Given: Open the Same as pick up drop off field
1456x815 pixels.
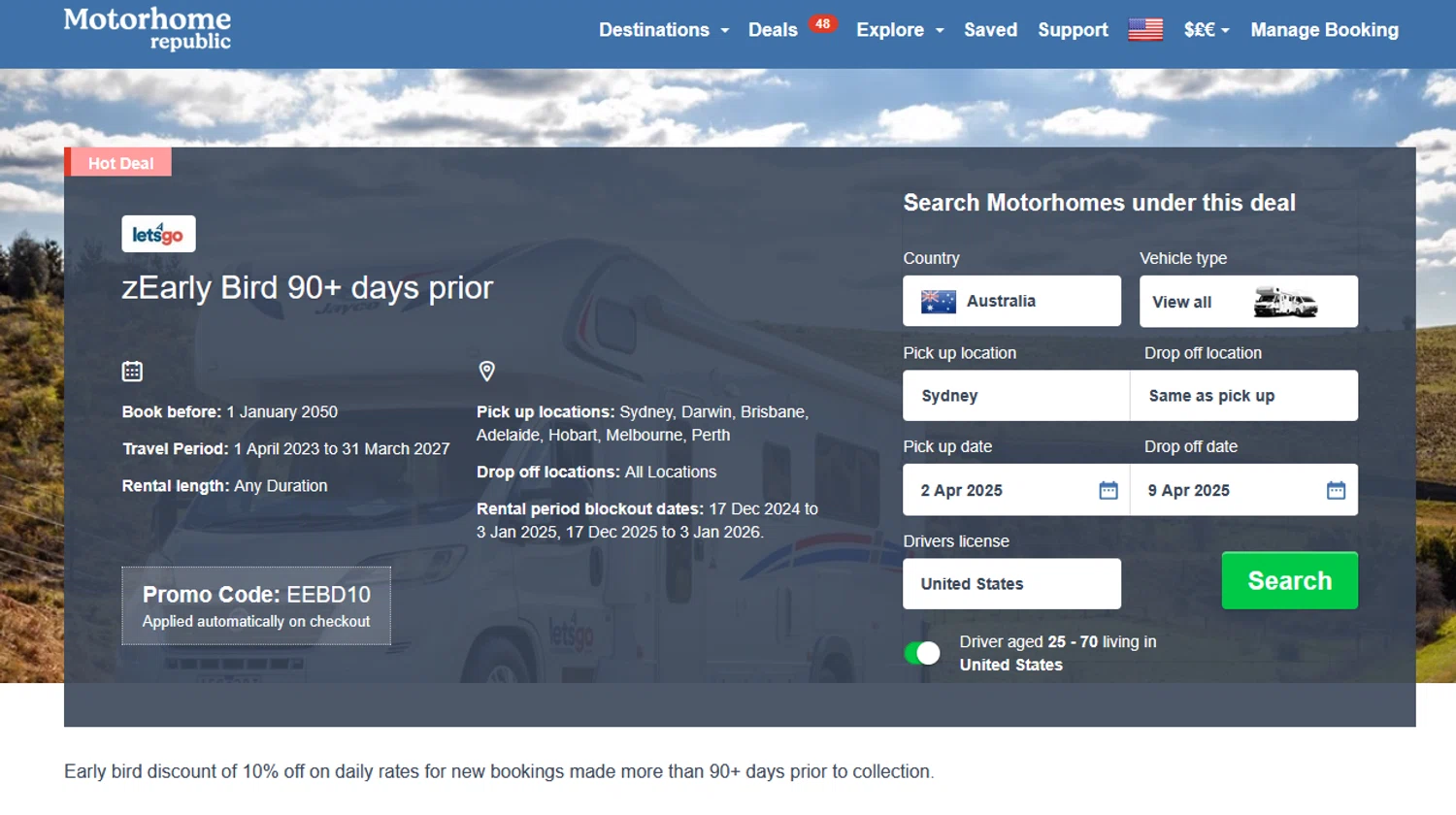Looking at the screenshot, I should [x=1244, y=396].
